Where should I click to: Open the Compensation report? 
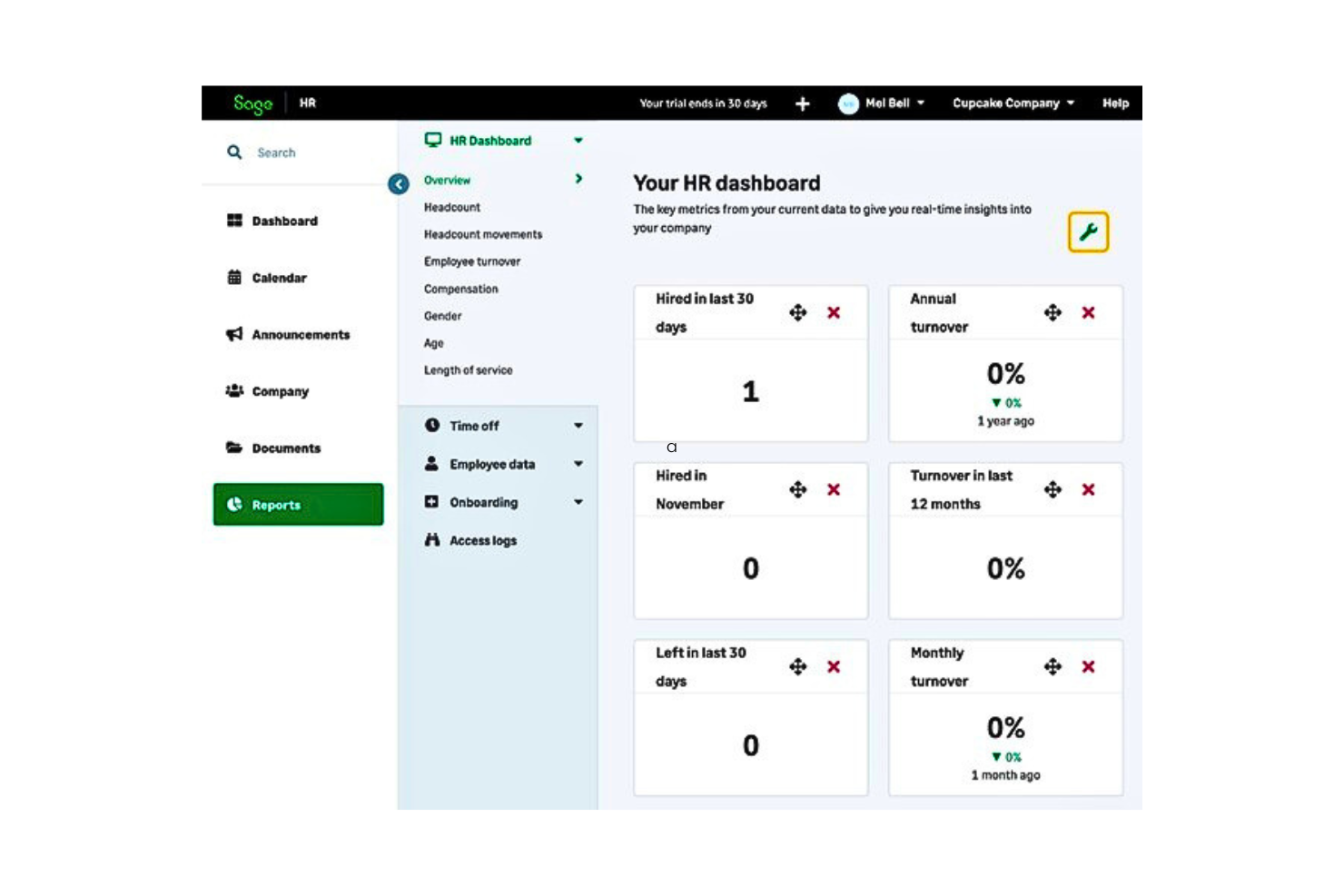click(x=460, y=289)
